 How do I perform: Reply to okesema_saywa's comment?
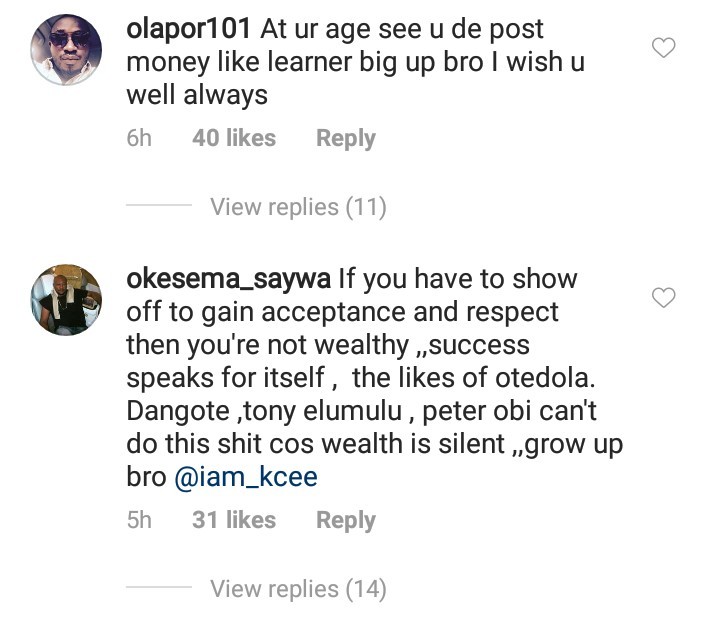pos(345,520)
